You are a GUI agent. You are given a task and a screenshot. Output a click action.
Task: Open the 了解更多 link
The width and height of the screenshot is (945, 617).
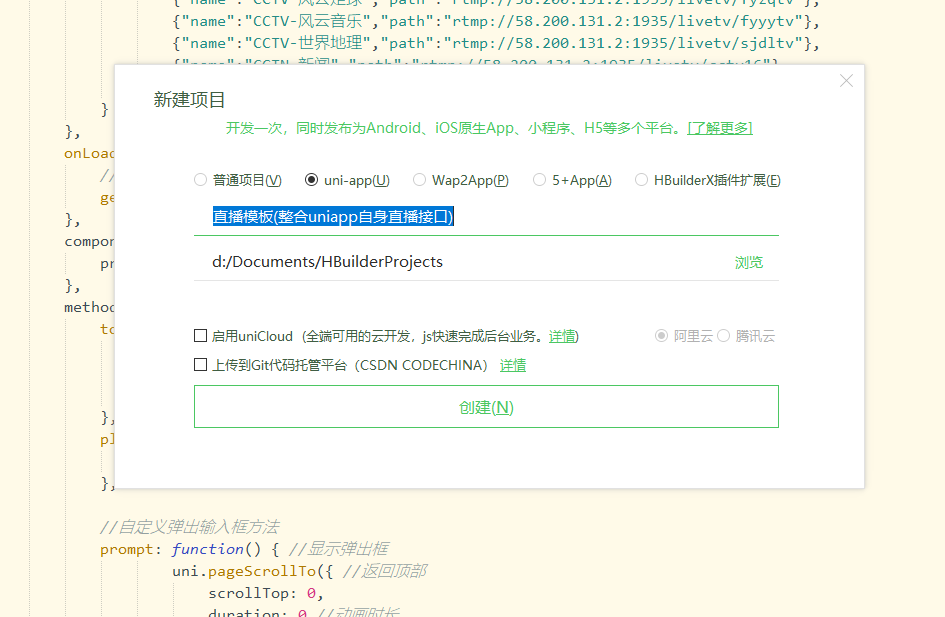pyautogui.click(x=719, y=128)
